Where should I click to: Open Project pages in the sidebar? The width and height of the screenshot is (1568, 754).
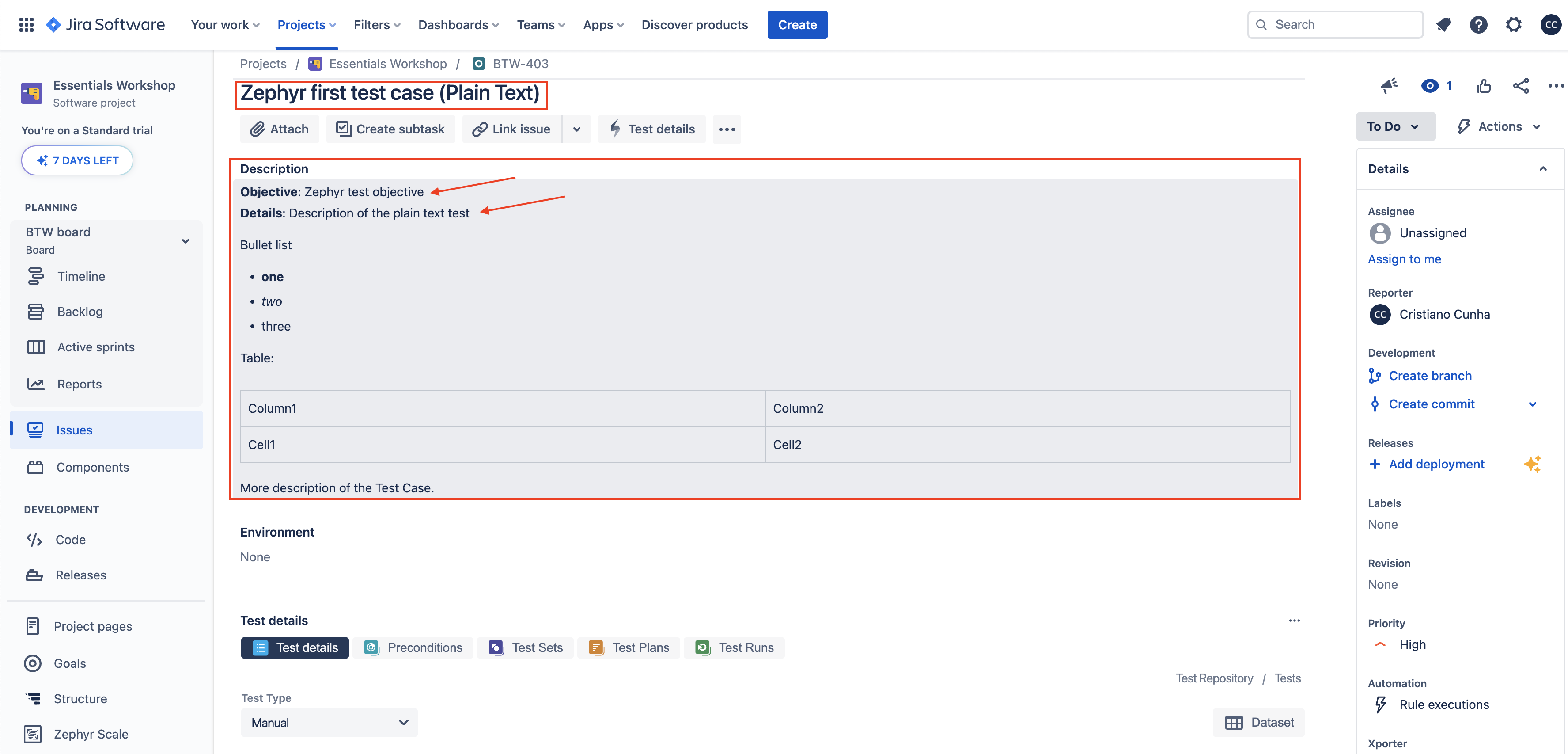point(92,626)
